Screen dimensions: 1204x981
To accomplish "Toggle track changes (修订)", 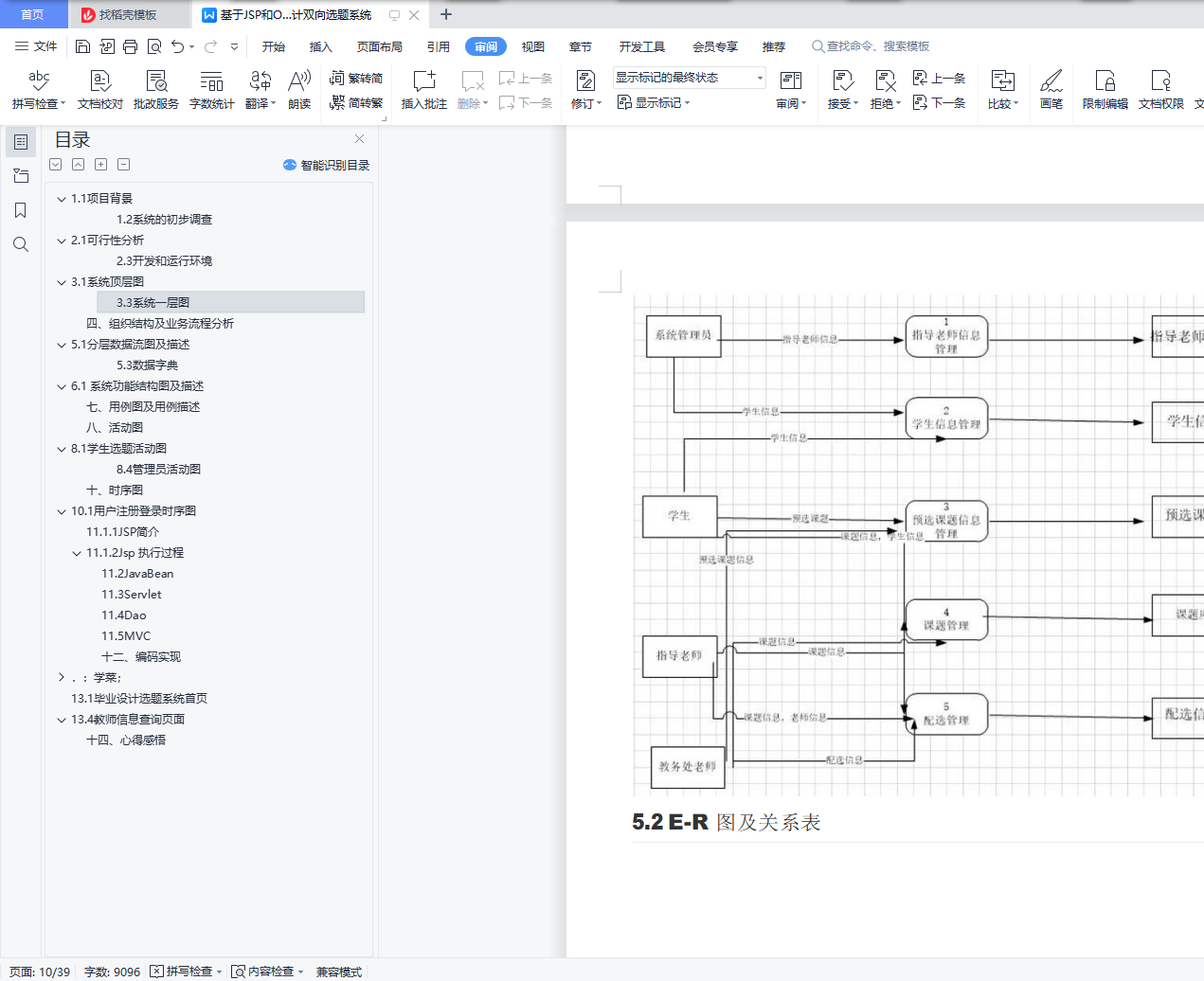I will [586, 90].
